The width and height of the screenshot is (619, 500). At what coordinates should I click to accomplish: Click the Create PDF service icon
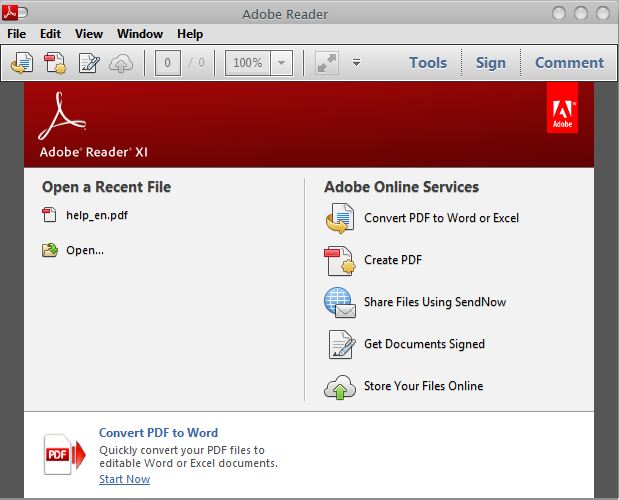[x=340, y=260]
